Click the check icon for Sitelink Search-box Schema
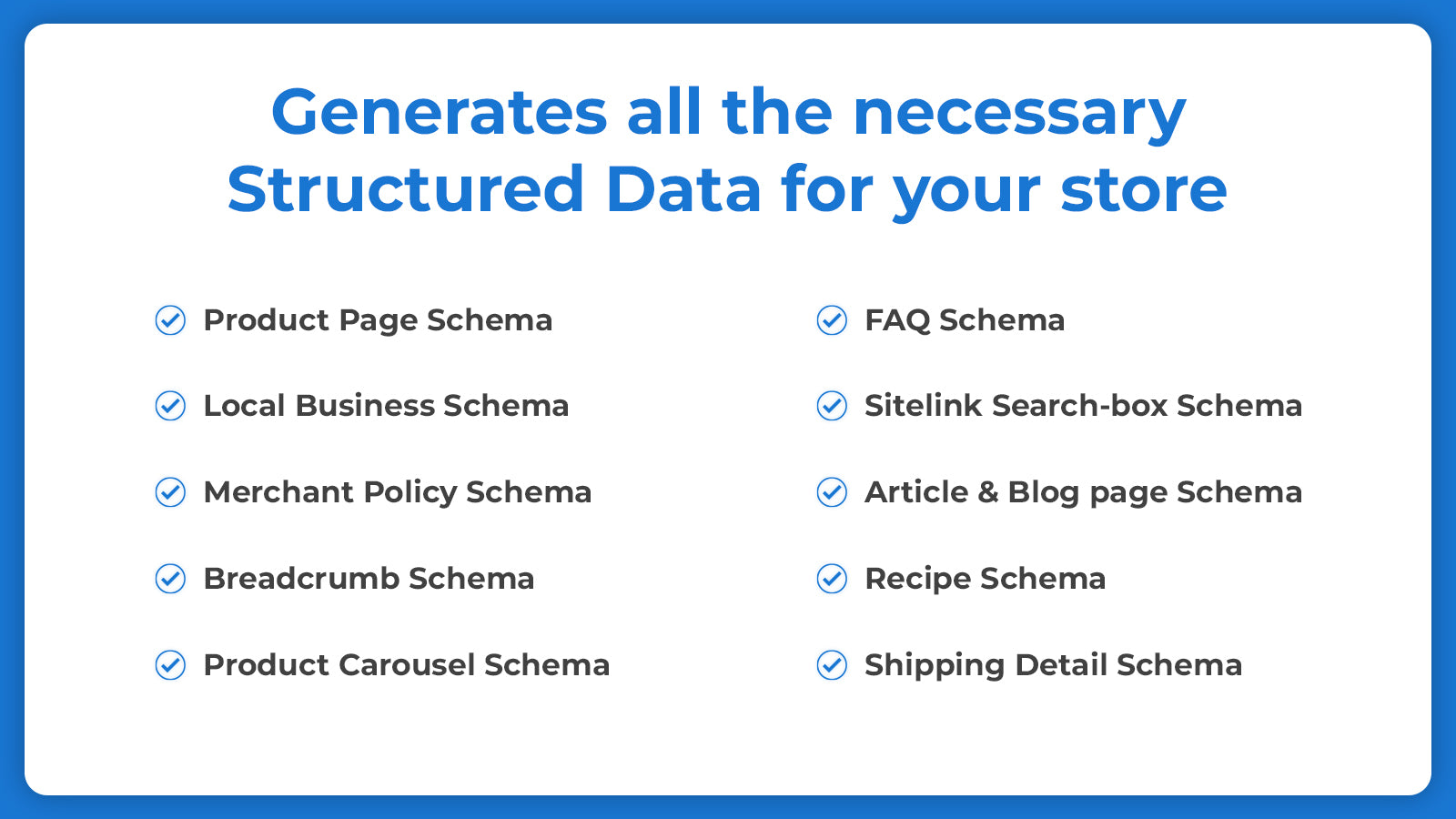This screenshot has width=1456, height=819. pos(832,406)
